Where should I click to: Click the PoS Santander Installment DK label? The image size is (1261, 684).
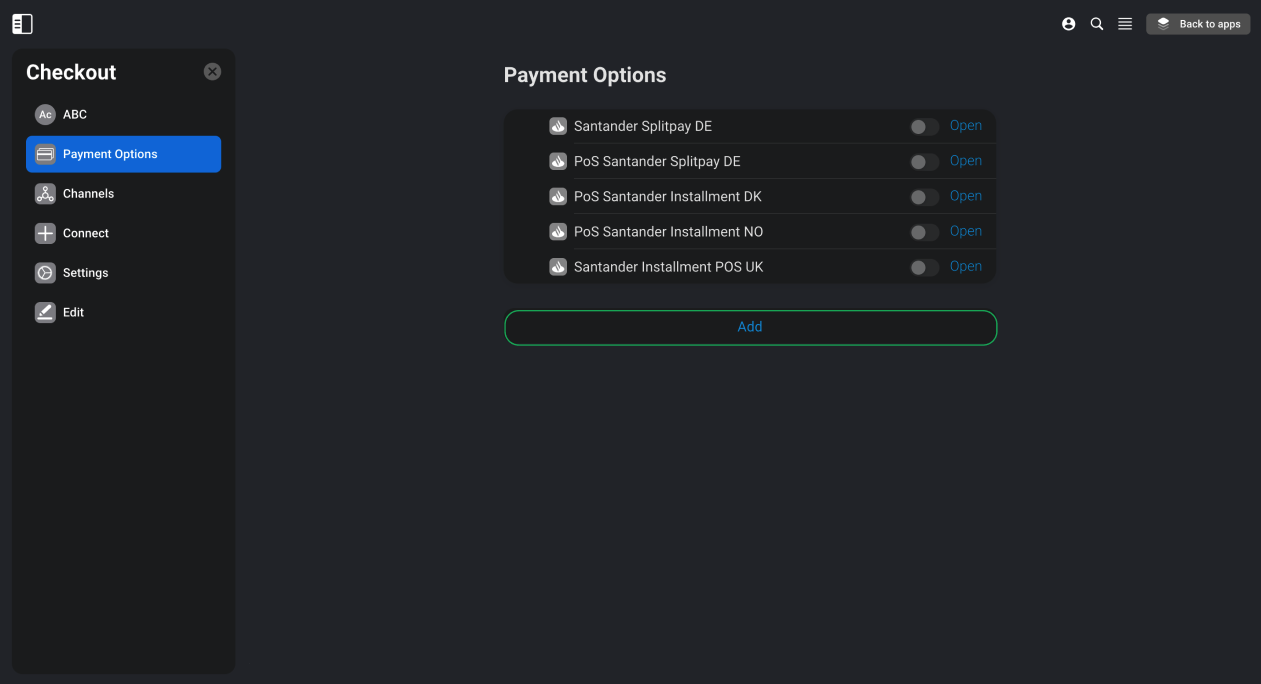[x=668, y=197]
